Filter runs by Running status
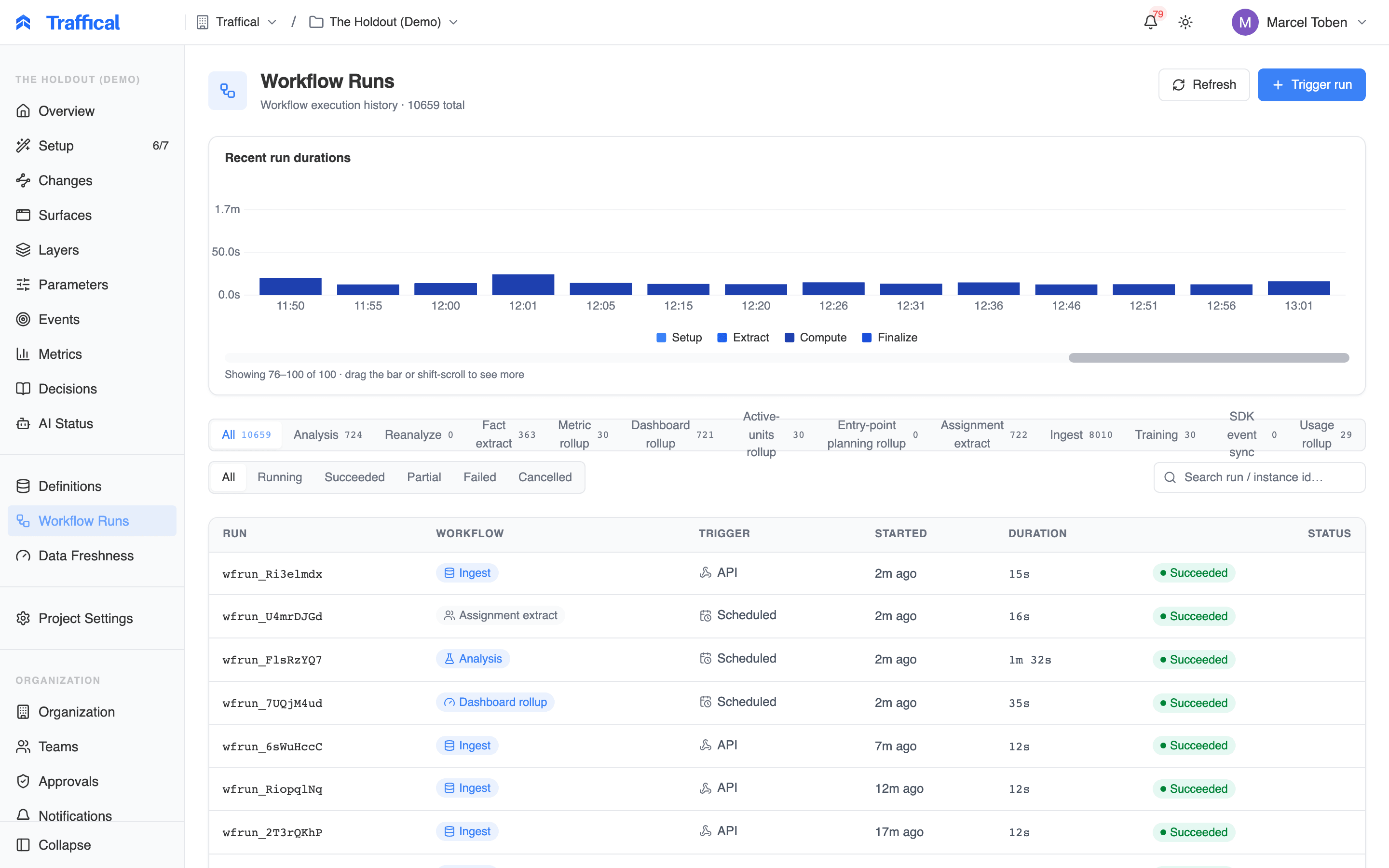This screenshot has width=1389, height=868. coord(280,477)
